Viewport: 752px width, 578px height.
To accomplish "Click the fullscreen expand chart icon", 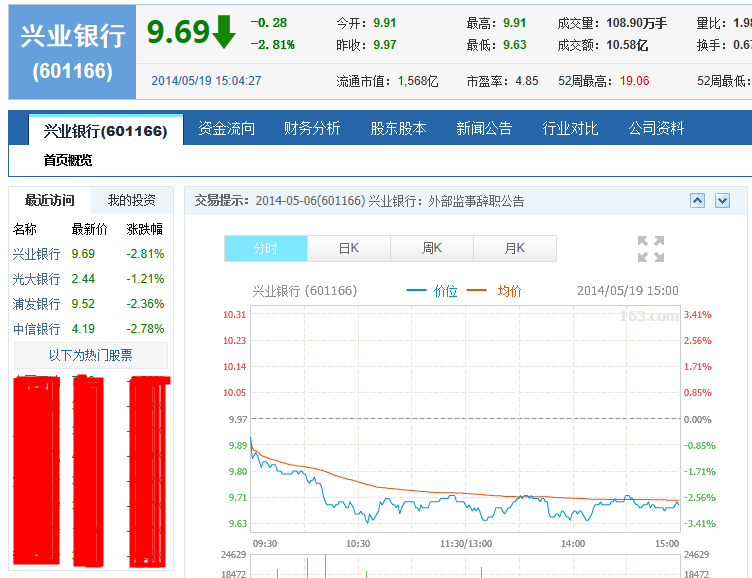I will pos(651,249).
